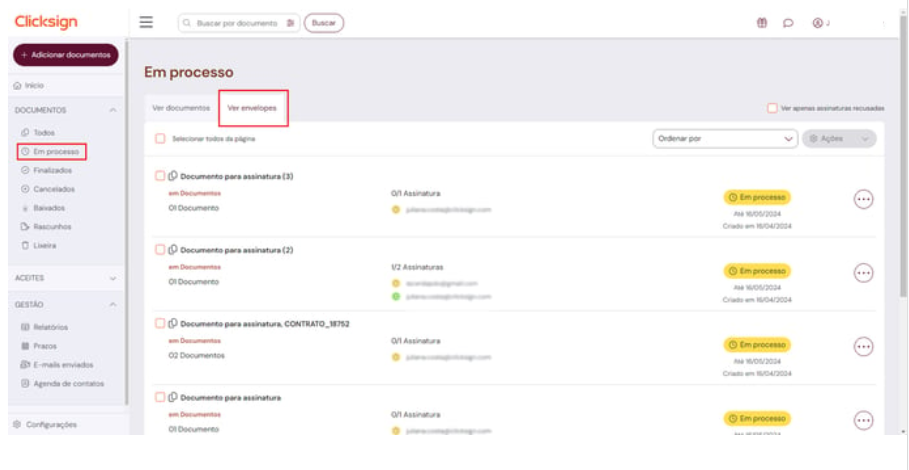Open three-dot menu for CONTRATO_18752 envelope
The width and height of the screenshot is (909, 470).
point(863,346)
